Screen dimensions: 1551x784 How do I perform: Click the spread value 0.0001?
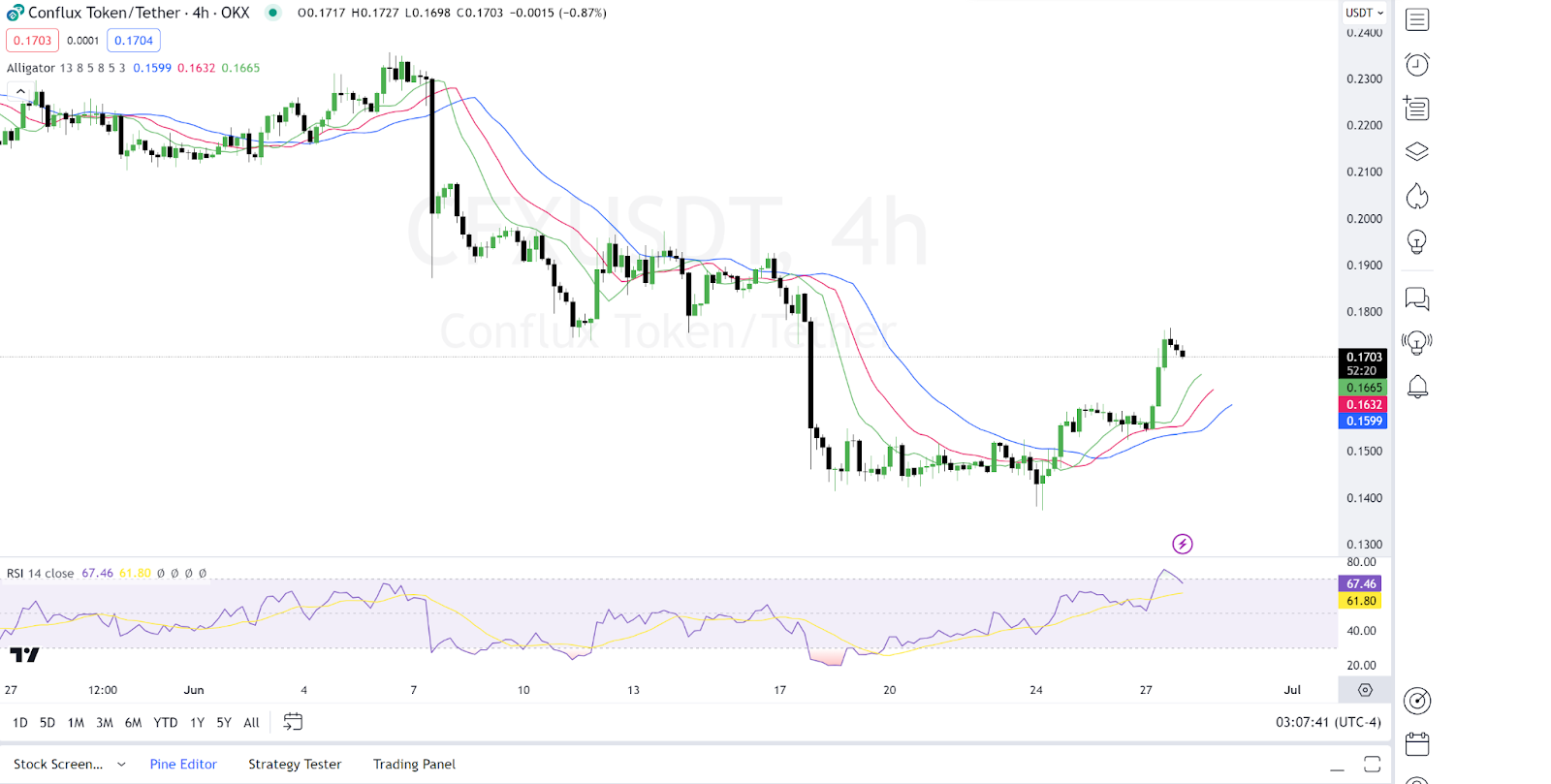click(x=82, y=41)
